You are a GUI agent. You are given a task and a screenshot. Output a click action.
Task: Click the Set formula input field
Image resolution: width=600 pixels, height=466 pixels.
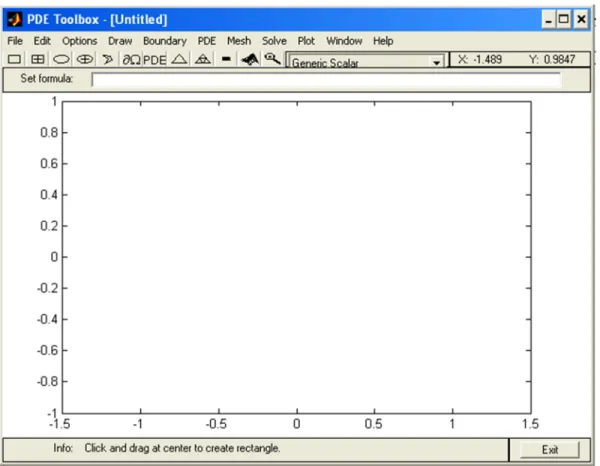click(326, 80)
